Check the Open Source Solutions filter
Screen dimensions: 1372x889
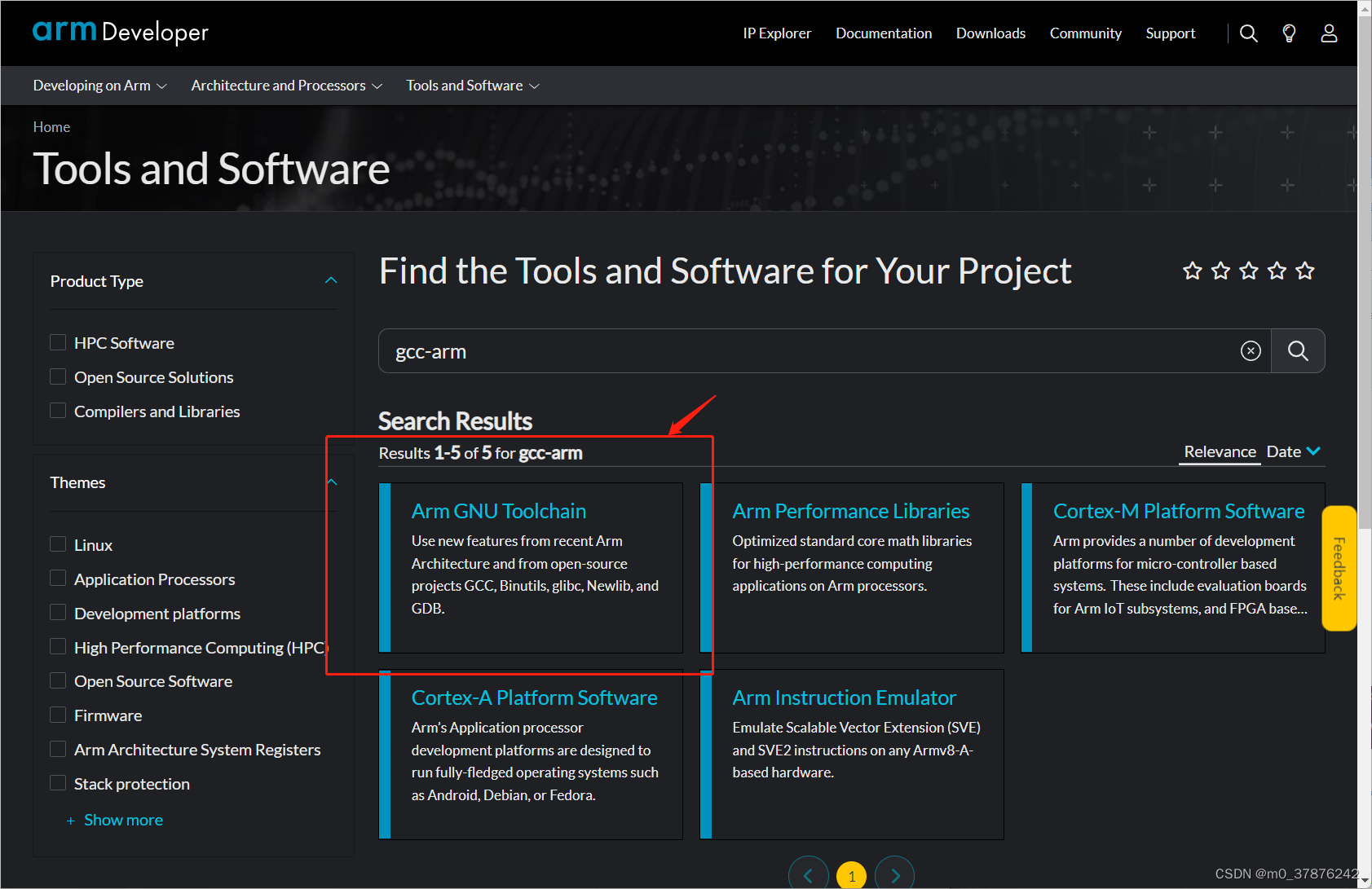click(x=58, y=376)
